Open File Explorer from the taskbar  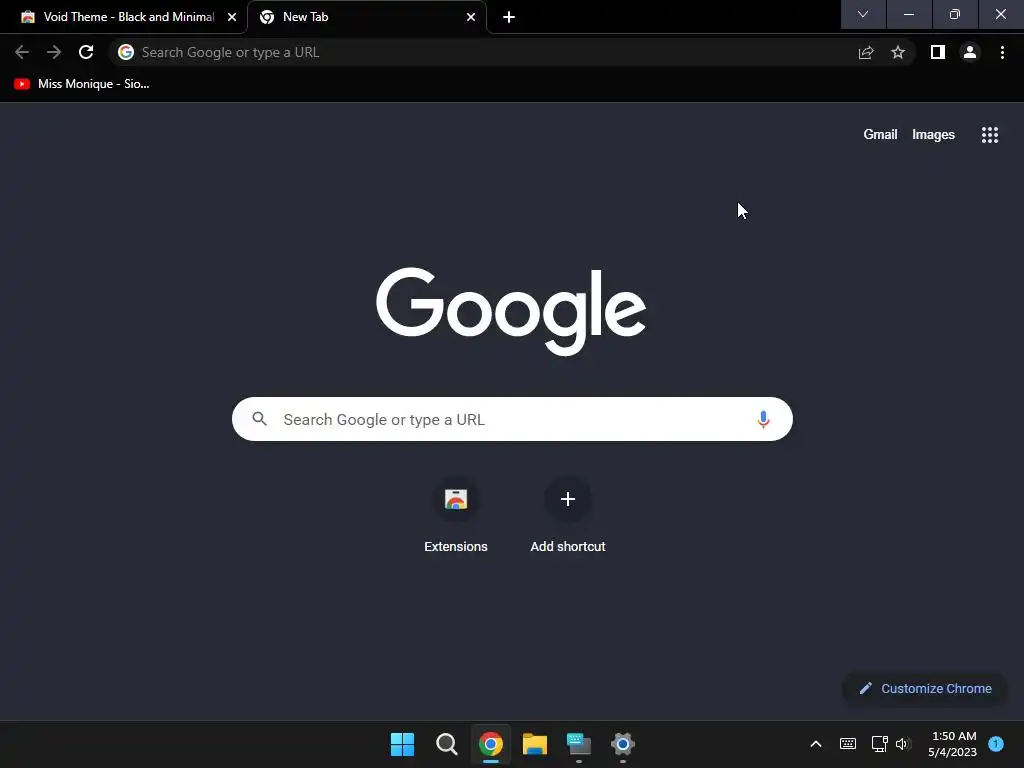(x=535, y=744)
